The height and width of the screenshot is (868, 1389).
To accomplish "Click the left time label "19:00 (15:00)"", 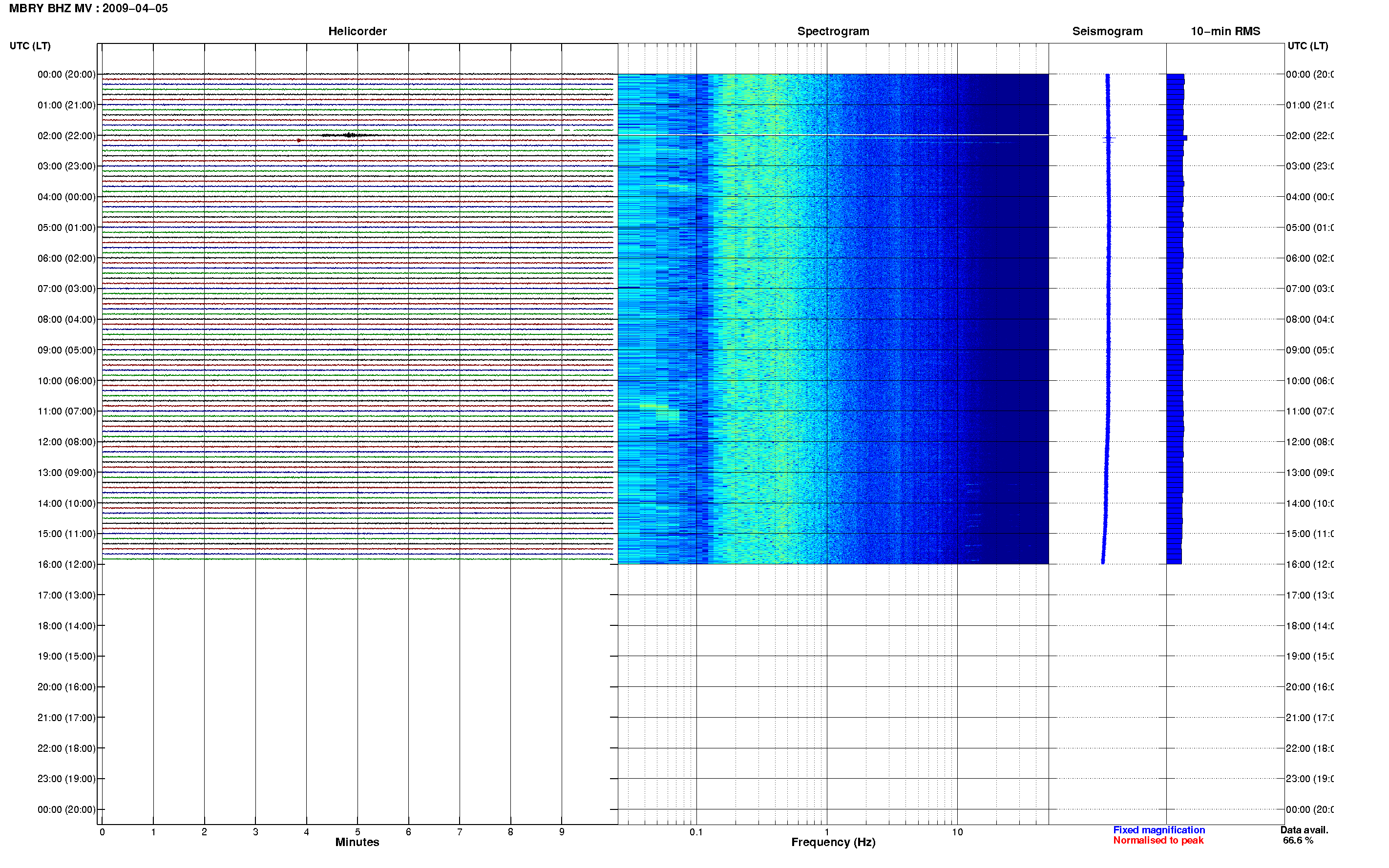I will (x=66, y=656).
